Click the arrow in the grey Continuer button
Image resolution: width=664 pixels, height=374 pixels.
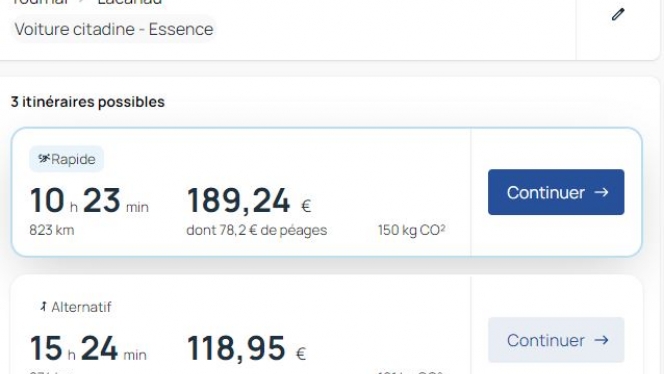[601, 340]
